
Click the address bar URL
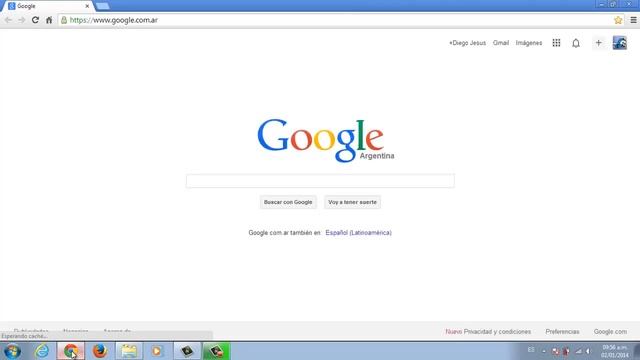point(113,20)
